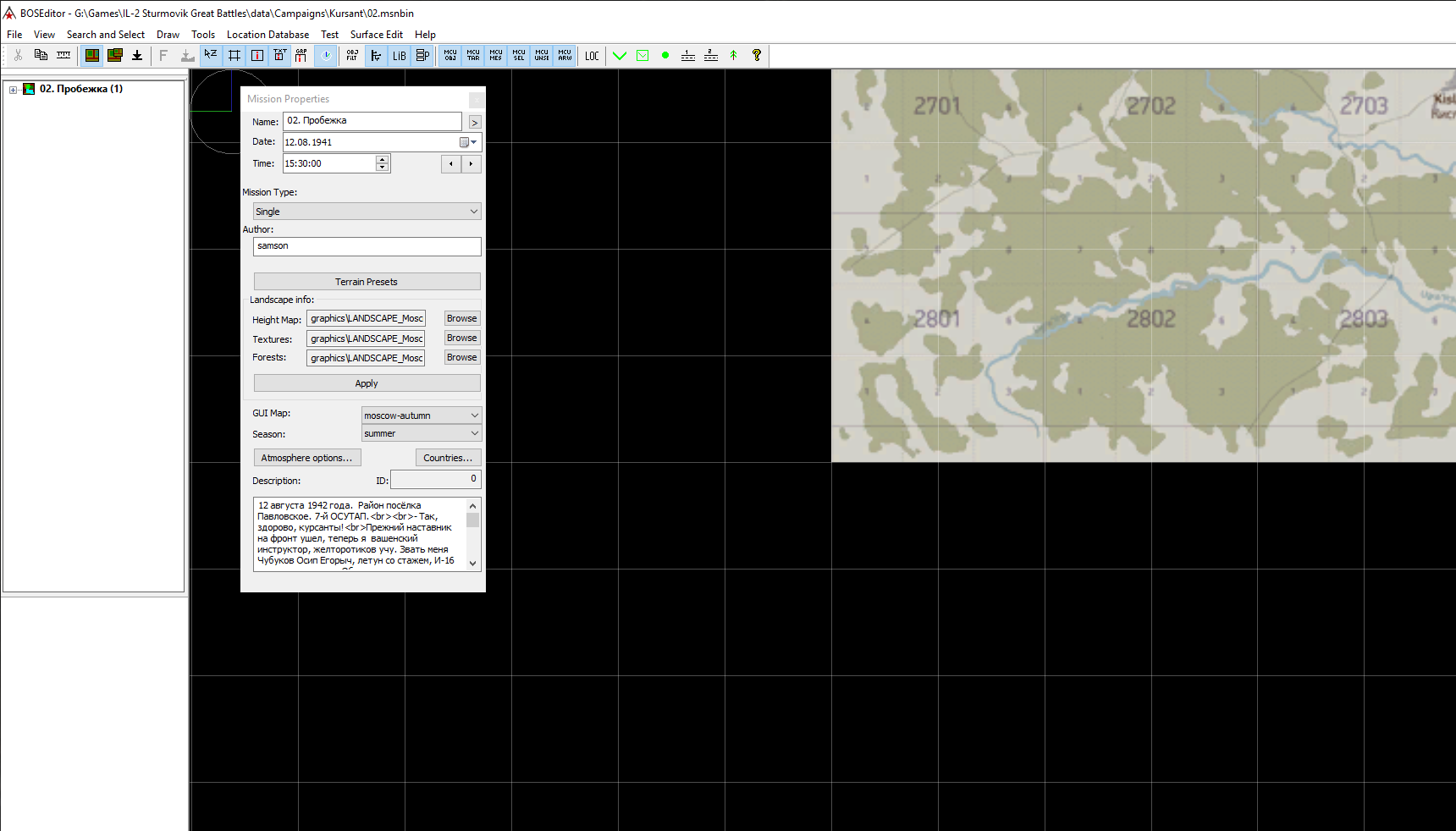Toggle the MCU TAR links display
1456x831 pixels.
pyautogui.click(x=473, y=56)
